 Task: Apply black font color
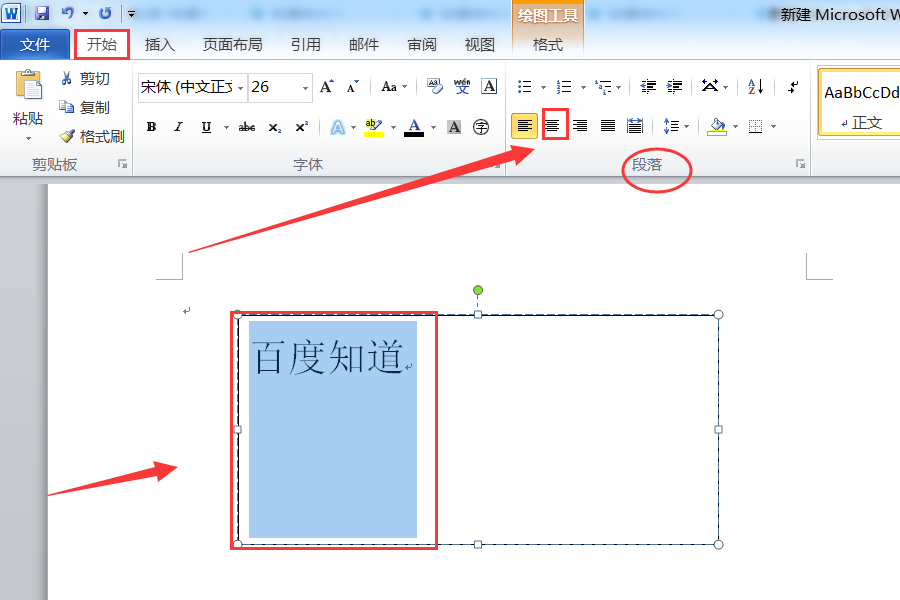(414, 127)
